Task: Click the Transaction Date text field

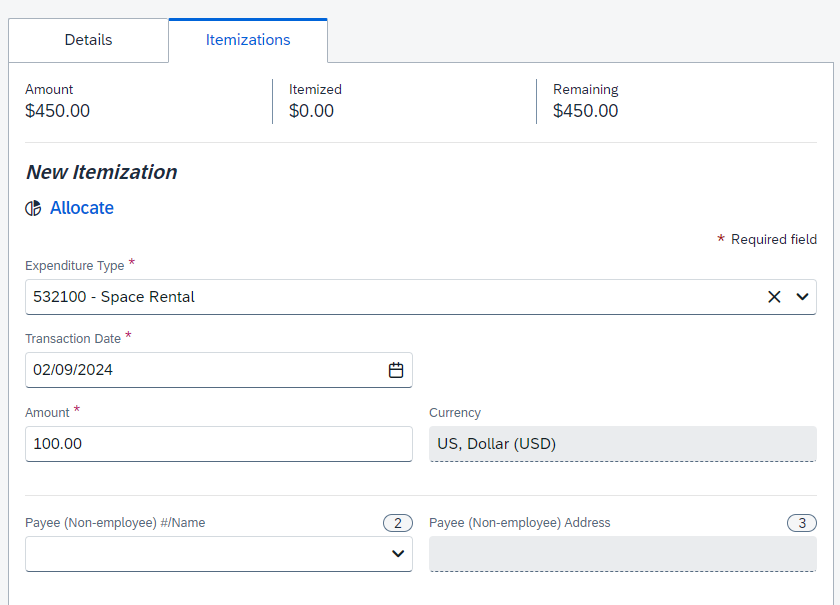Action: (200, 369)
